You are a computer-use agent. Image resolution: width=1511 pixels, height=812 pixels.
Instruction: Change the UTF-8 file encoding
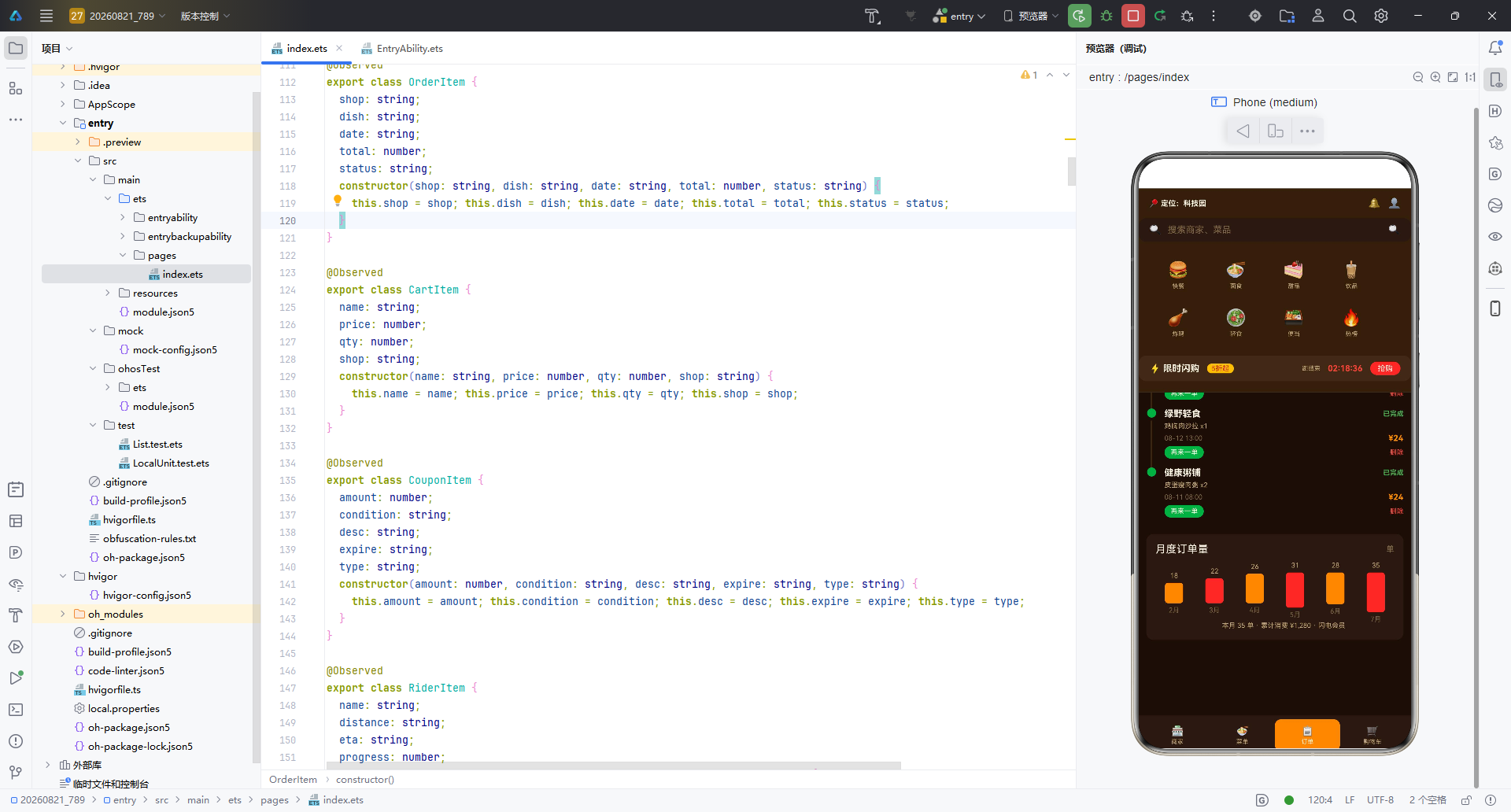[1380, 800]
